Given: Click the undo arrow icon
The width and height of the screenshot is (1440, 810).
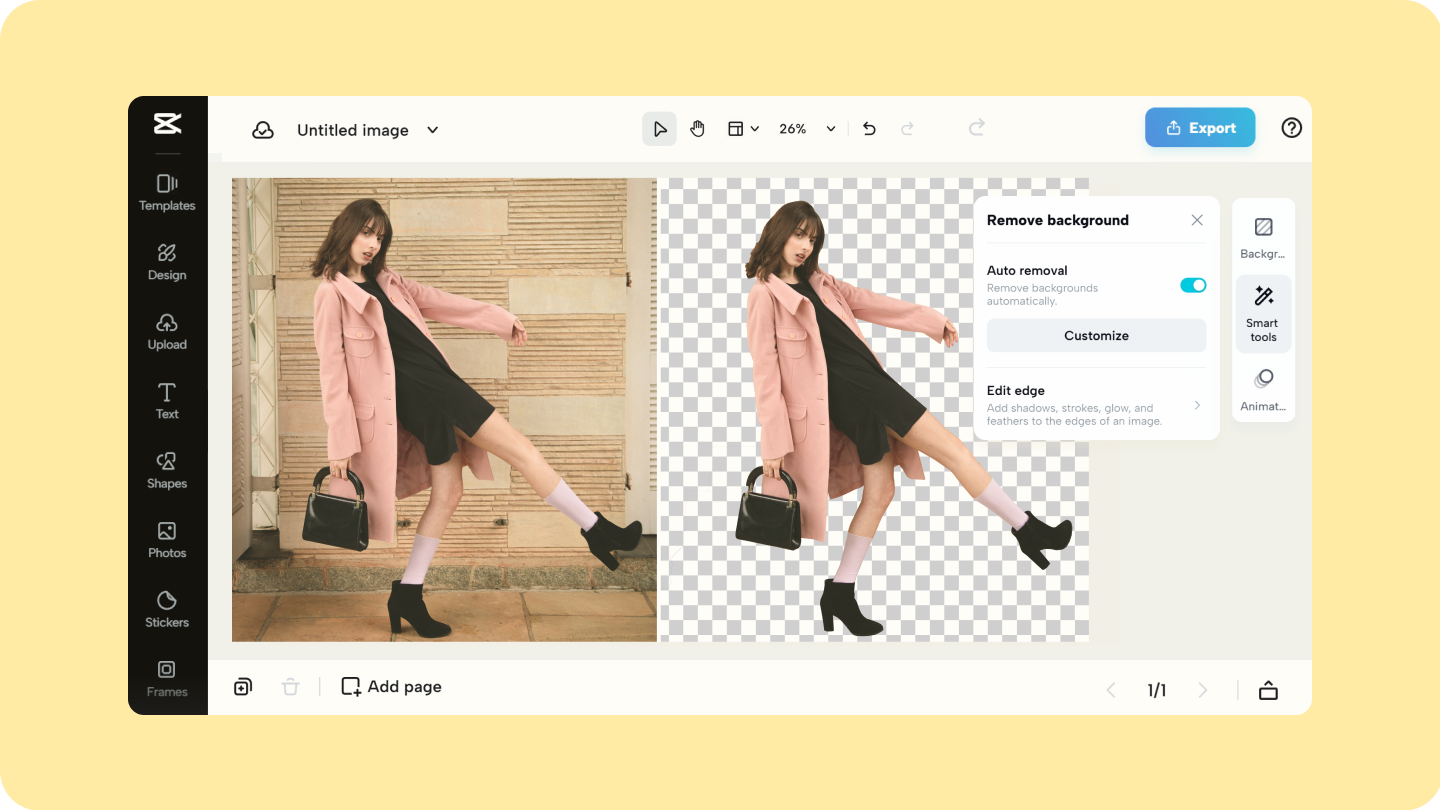Looking at the screenshot, I should coord(869,129).
